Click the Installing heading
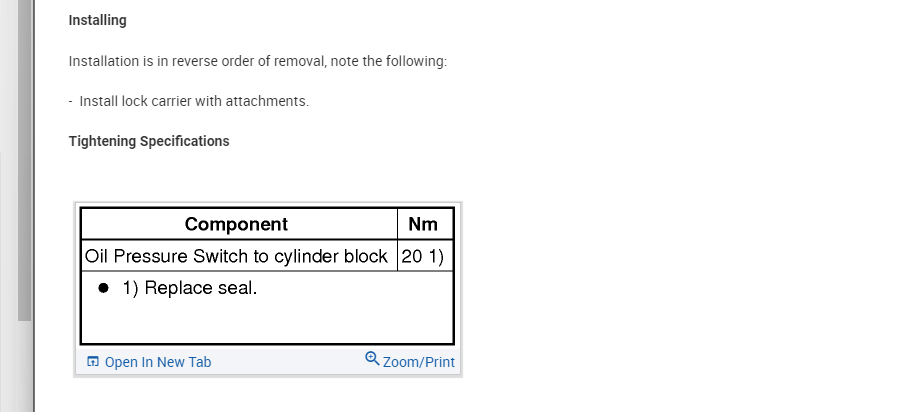Image resolution: width=922 pixels, height=412 pixels. click(x=97, y=20)
